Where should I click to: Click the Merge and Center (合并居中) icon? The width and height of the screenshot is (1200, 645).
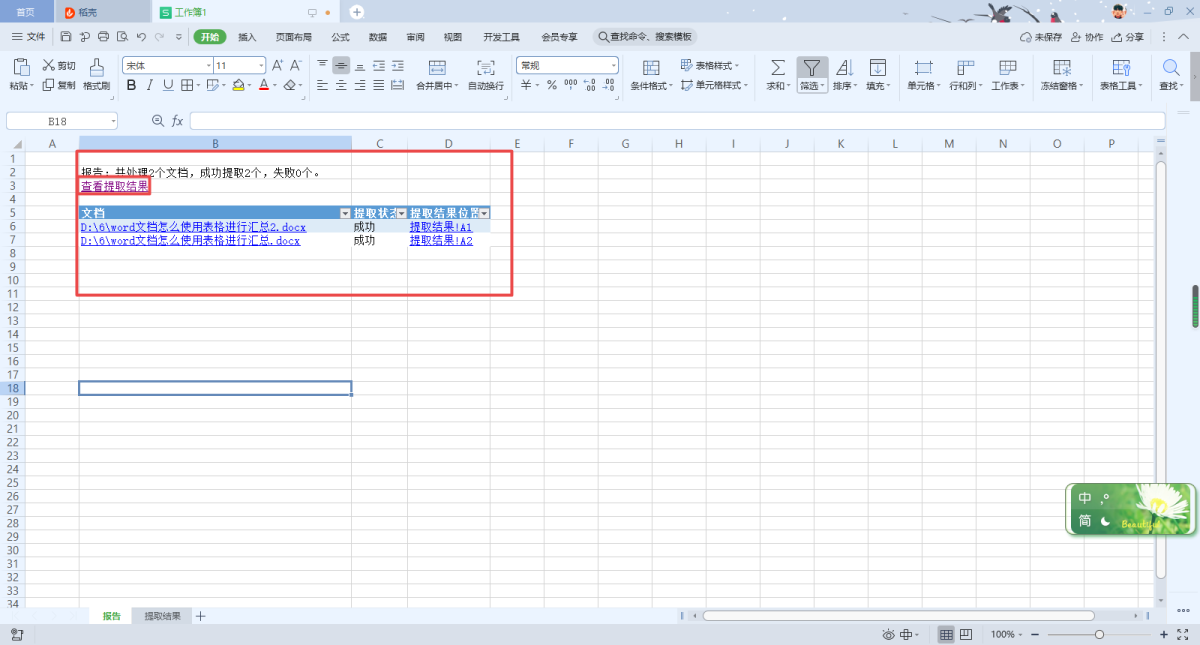pos(437,67)
